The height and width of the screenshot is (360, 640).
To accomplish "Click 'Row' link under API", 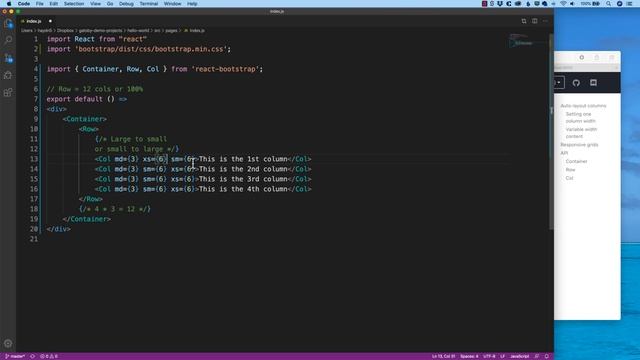I will tap(570, 170).
